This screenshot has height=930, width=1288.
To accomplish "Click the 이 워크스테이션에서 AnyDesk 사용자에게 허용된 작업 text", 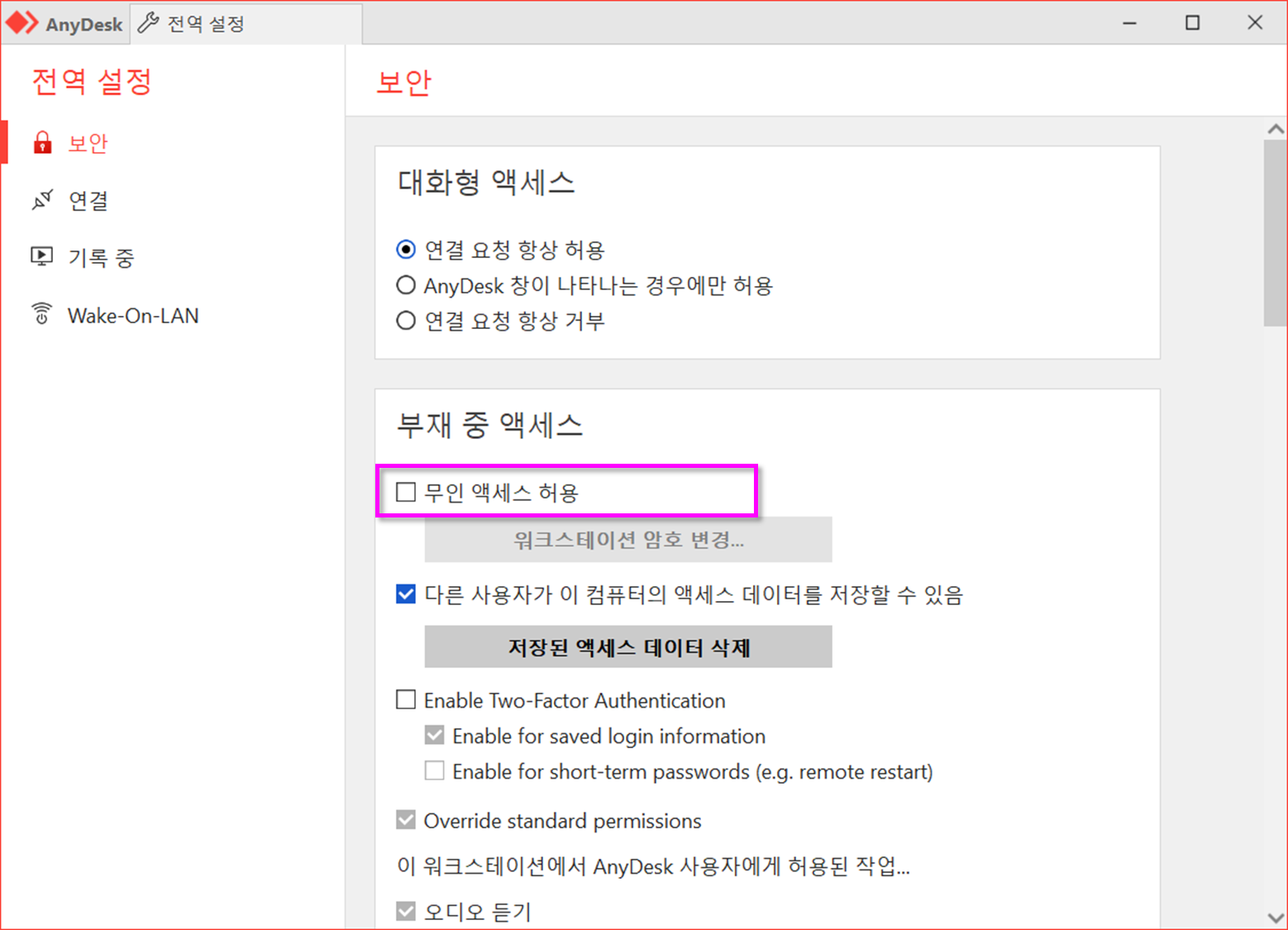I will (653, 866).
